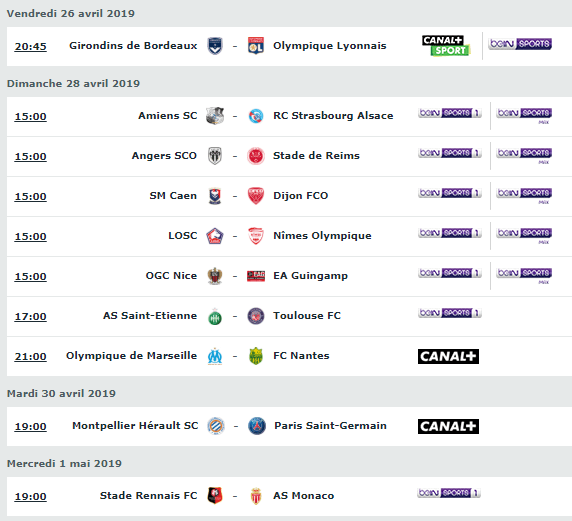Click the Toulouse FC crest icon
This screenshot has height=521, width=572.
pos(256,316)
